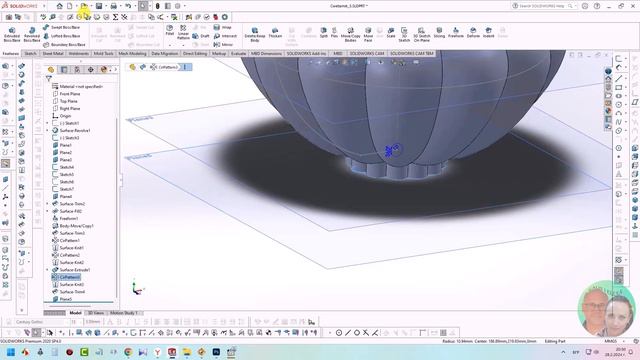The width and height of the screenshot is (640, 360).
Task: Click the Split tool
Action: [x=324, y=33]
